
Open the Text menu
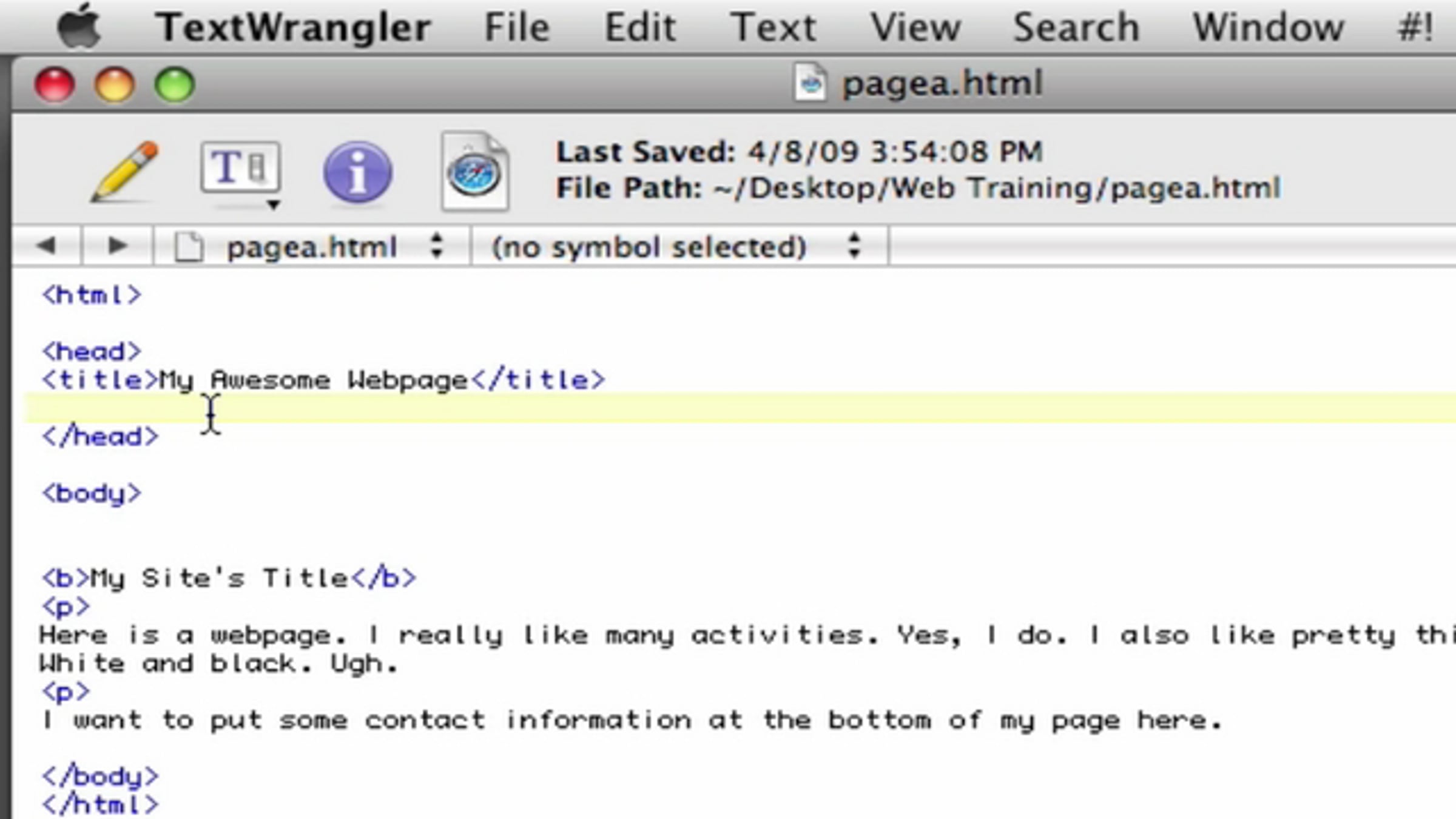[773, 27]
